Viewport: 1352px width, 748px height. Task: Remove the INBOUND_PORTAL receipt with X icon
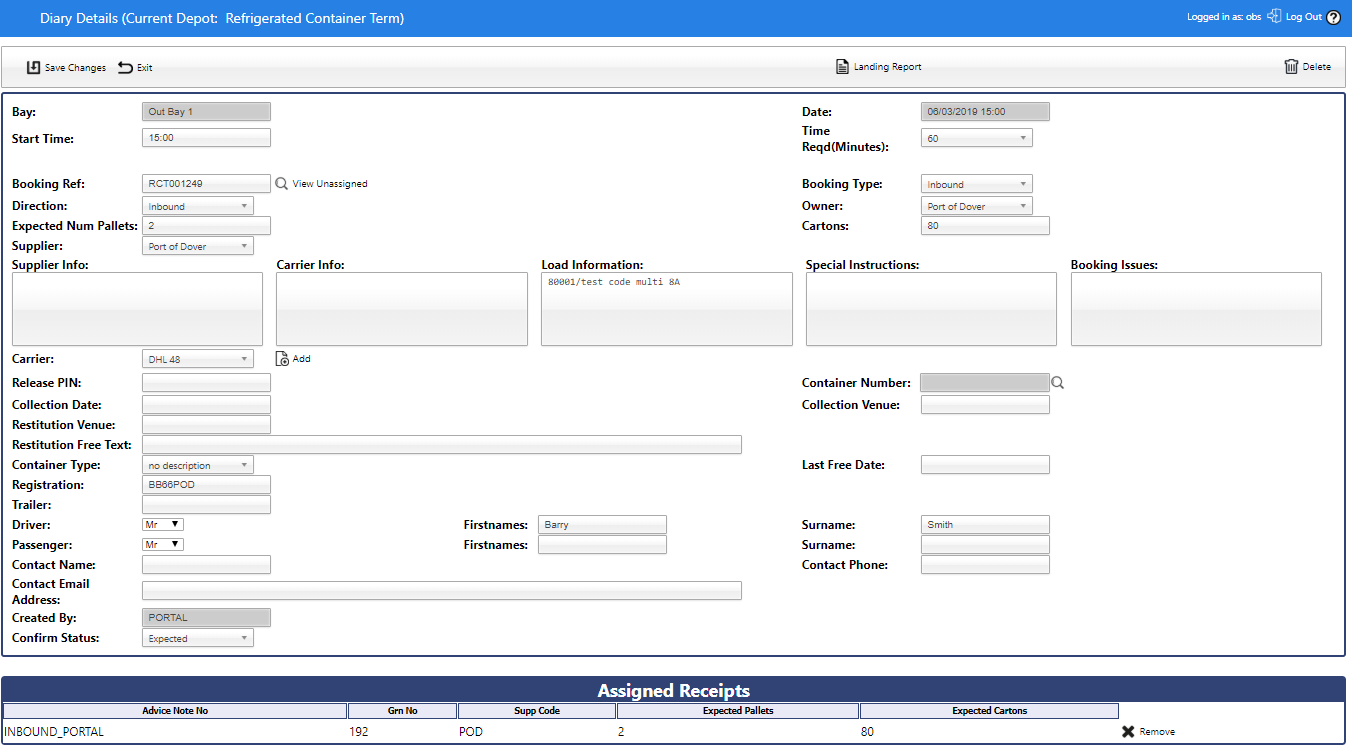click(x=1128, y=732)
